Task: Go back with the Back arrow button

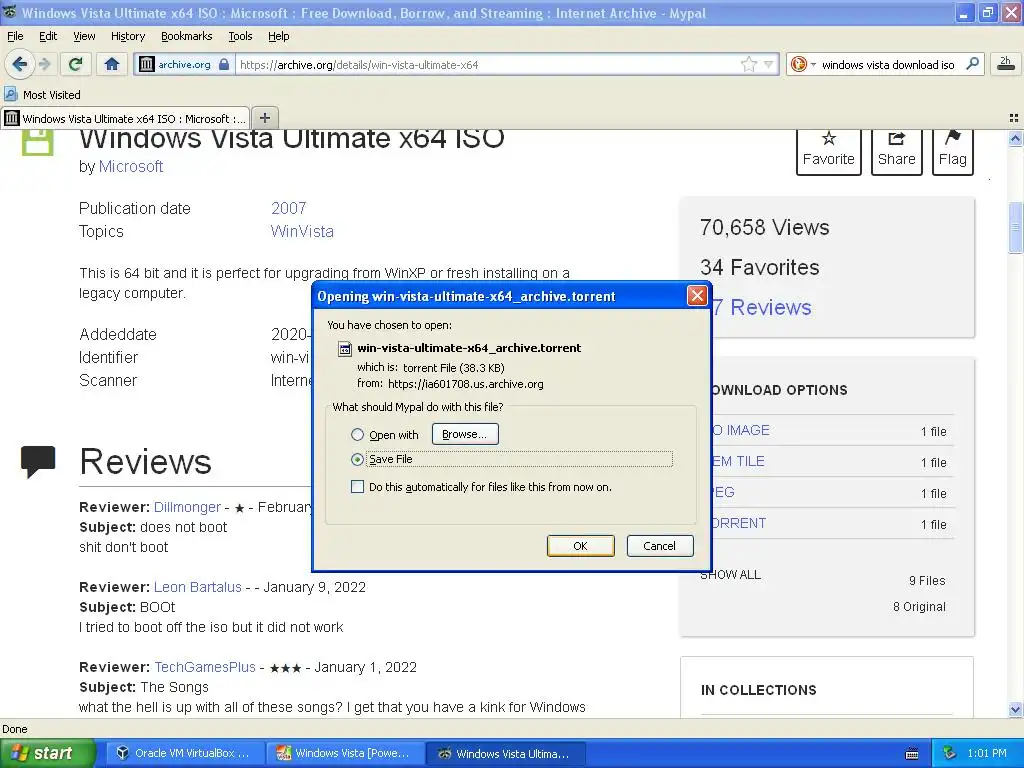Action: point(19,64)
